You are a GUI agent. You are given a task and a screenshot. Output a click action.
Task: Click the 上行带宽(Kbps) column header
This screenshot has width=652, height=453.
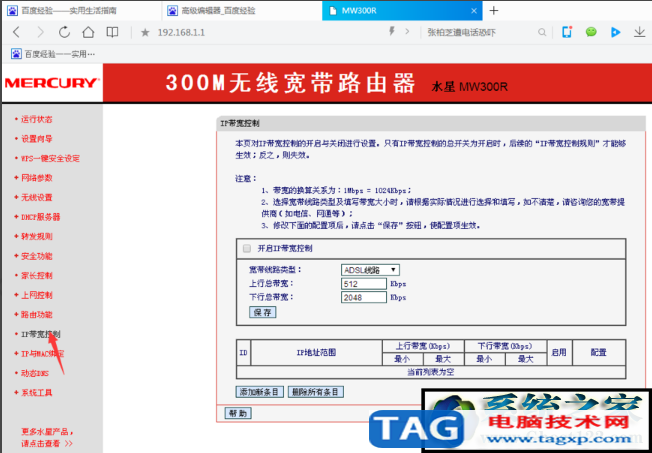click(423, 346)
